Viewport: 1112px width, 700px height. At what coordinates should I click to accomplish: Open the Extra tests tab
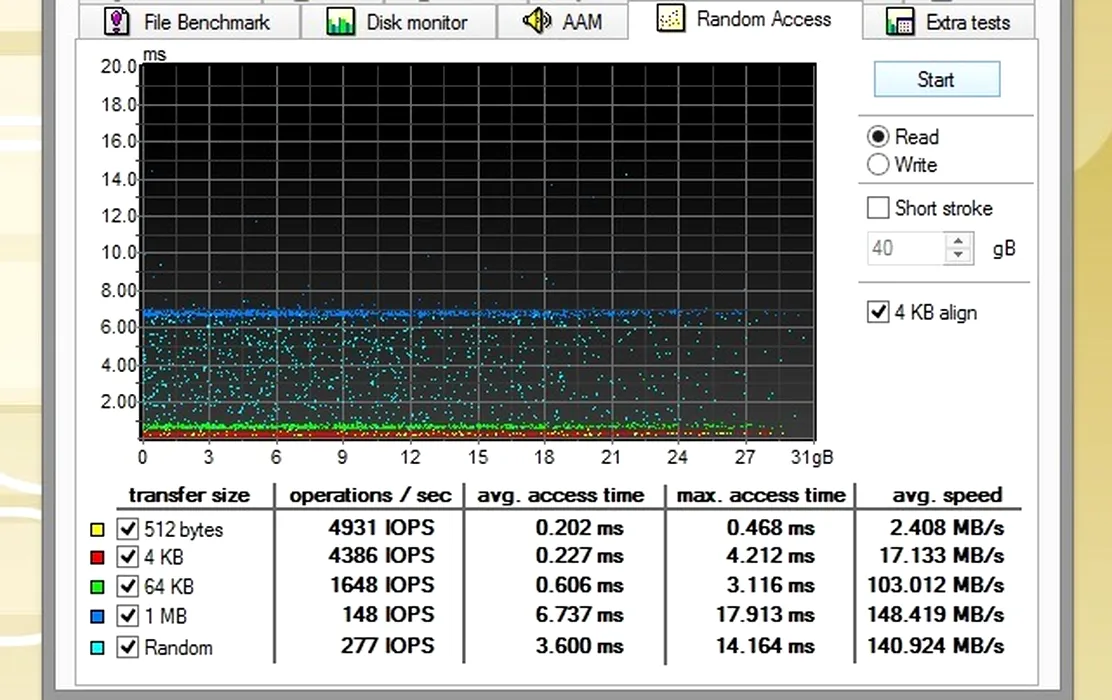pyautogui.click(x=967, y=22)
